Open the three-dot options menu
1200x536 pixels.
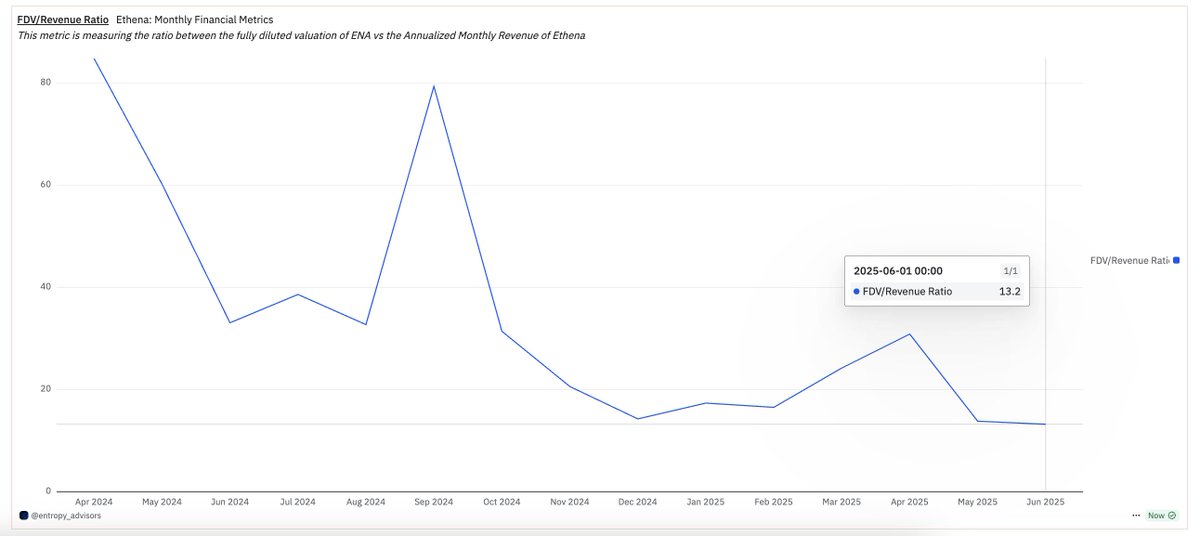(x=1136, y=516)
